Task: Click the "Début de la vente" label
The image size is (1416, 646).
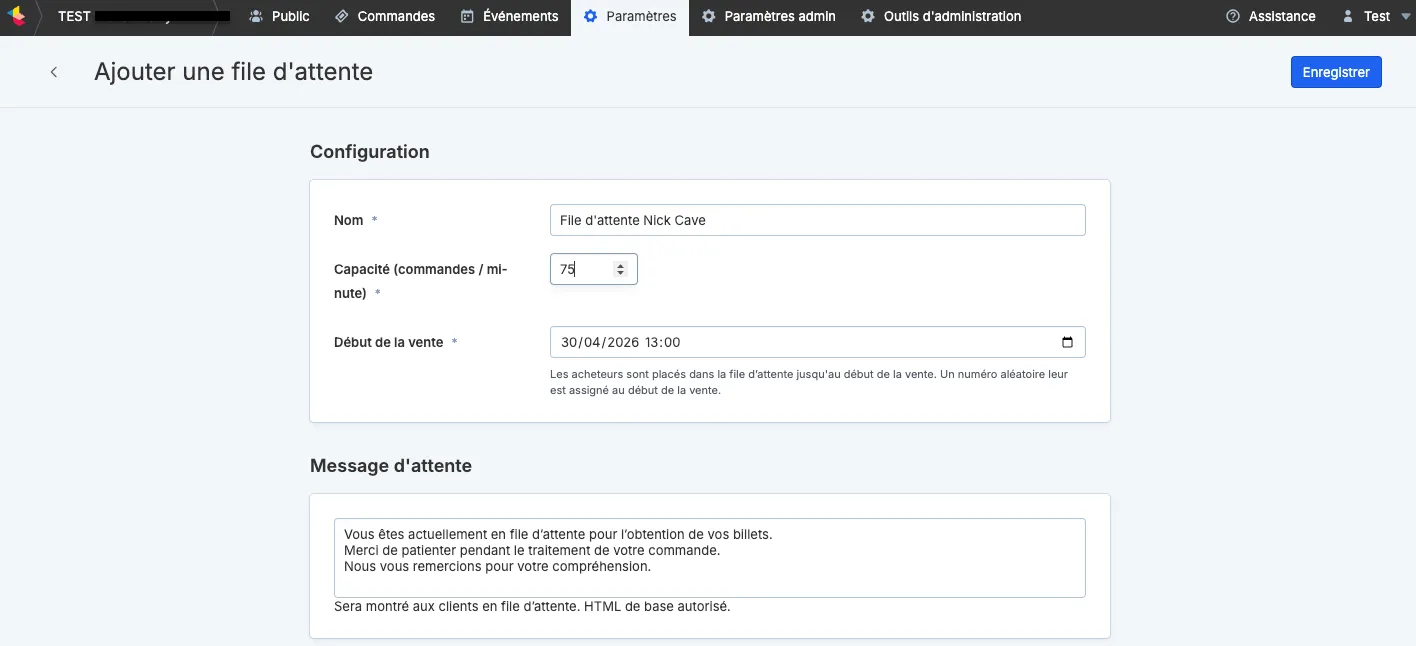Action: pyautogui.click(x=388, y=342)
